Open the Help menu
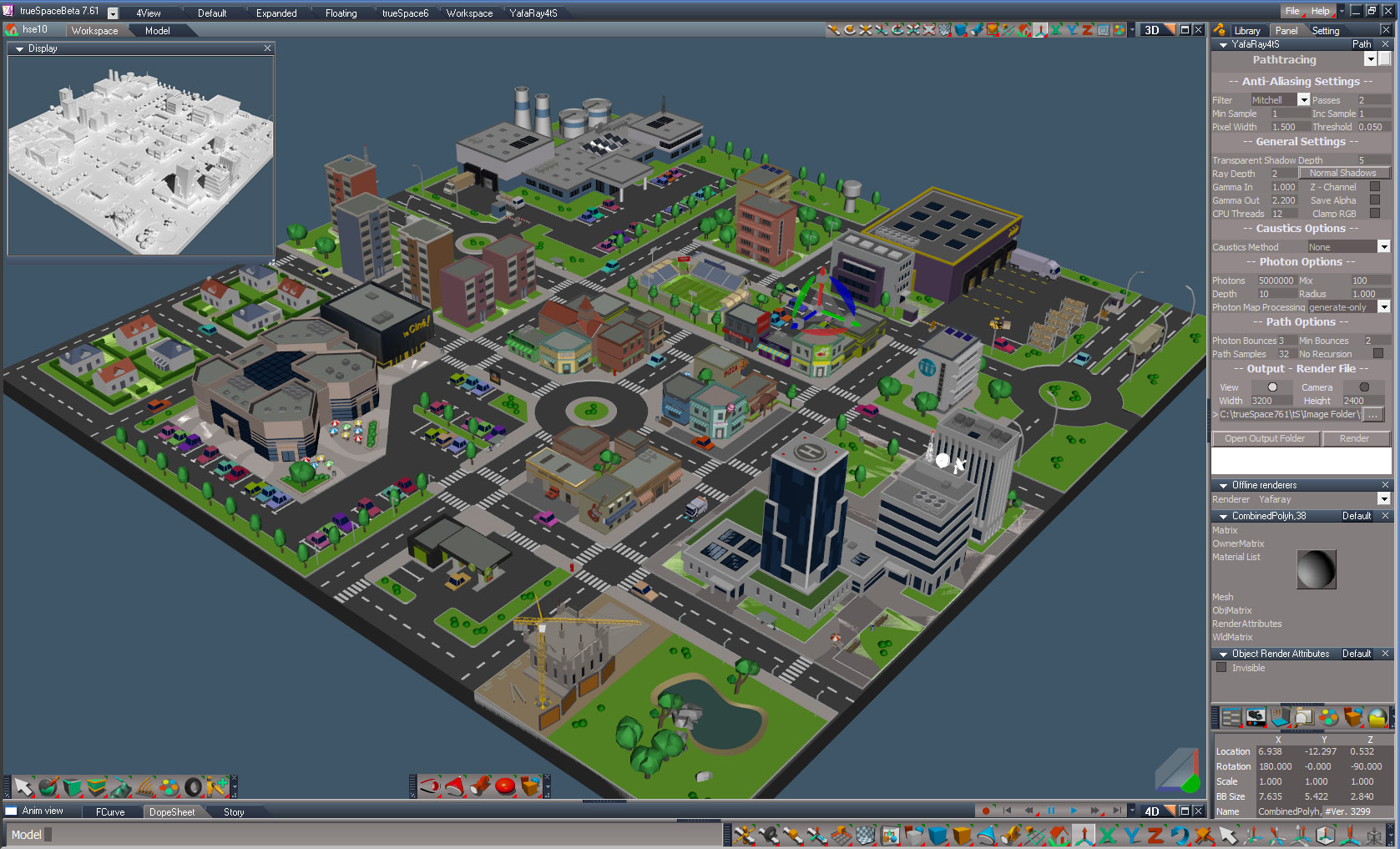Image resolution: width=1400 pixels, height=849 pixels. pos(1320,11)
